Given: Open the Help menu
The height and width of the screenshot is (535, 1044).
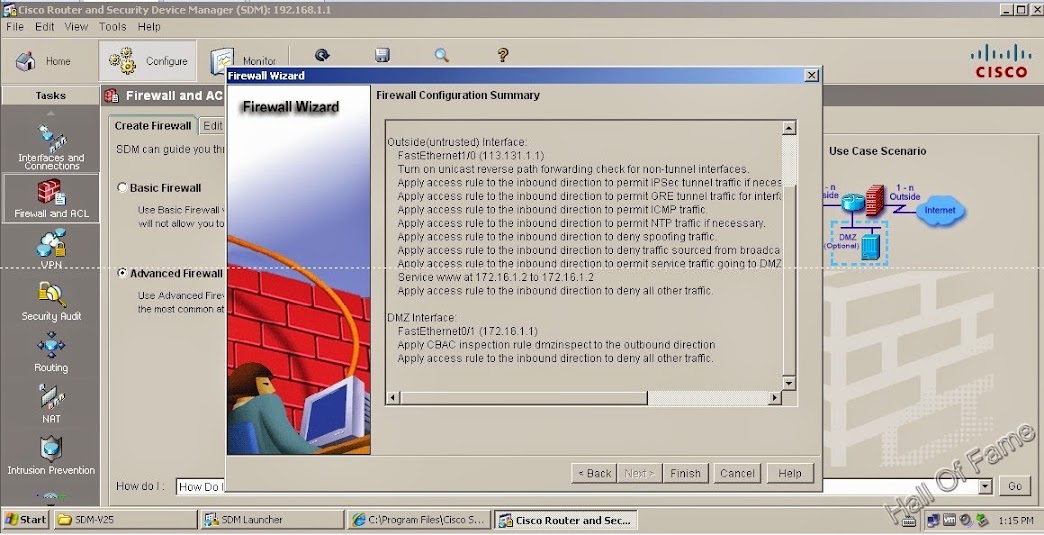Looking at the screenshot, I should 149,27.
